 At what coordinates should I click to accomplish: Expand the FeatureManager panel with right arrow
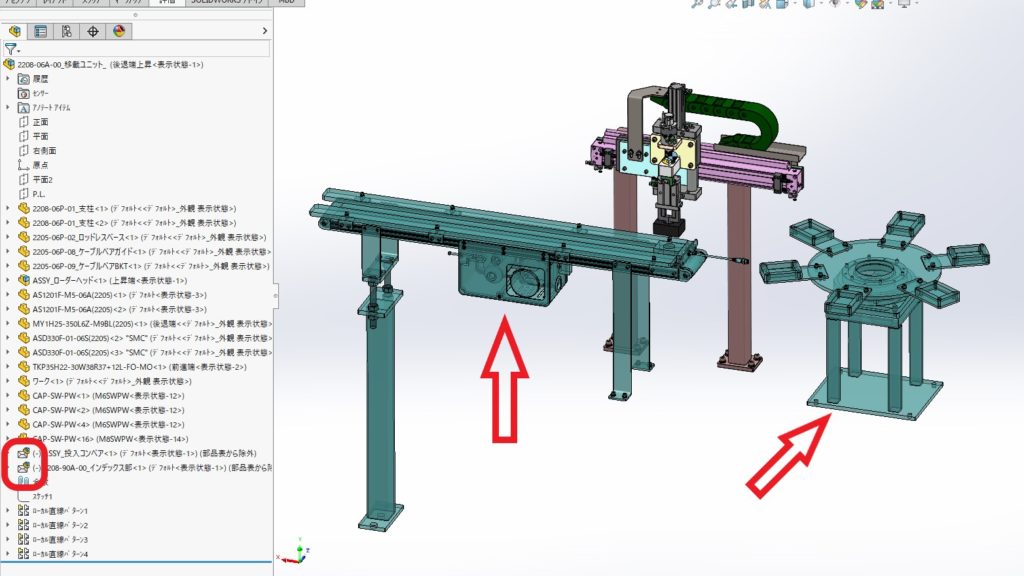(x=264, y=31)
